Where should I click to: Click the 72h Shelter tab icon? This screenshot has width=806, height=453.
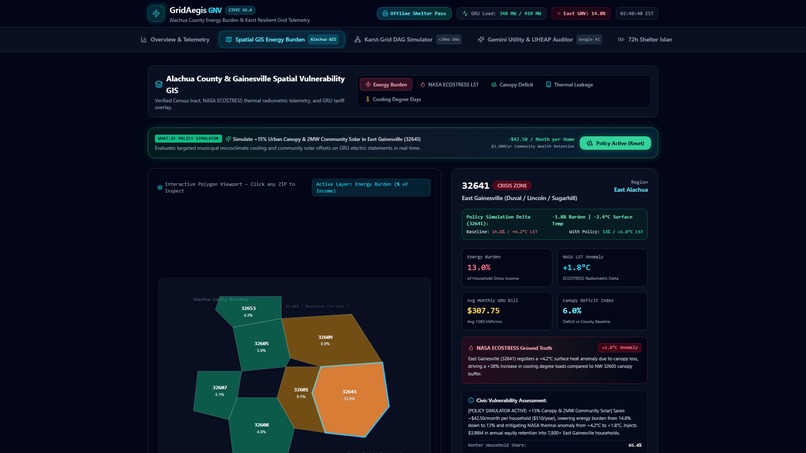(621, 40)
